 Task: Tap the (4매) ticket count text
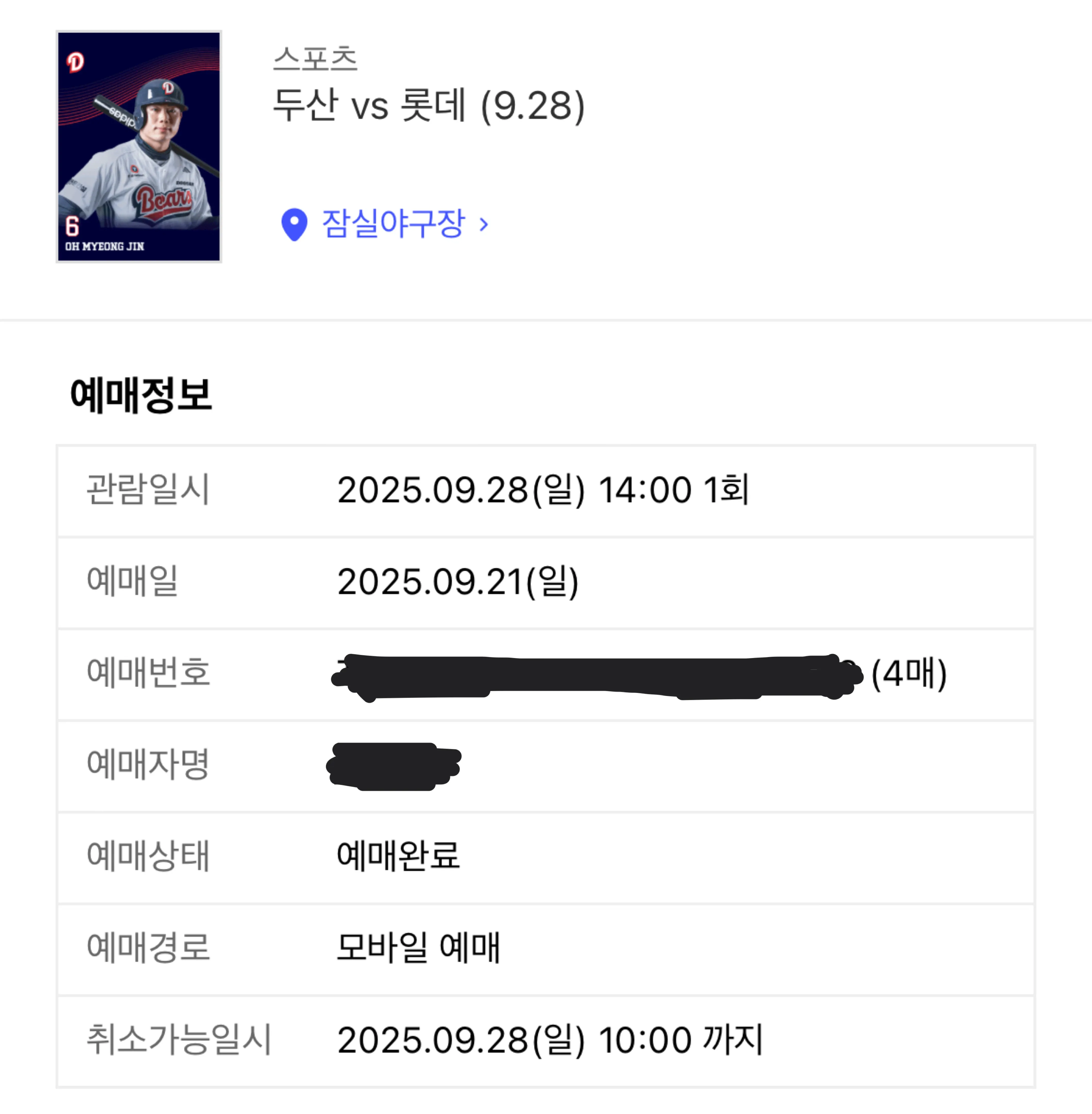click(x=908, y=674)
